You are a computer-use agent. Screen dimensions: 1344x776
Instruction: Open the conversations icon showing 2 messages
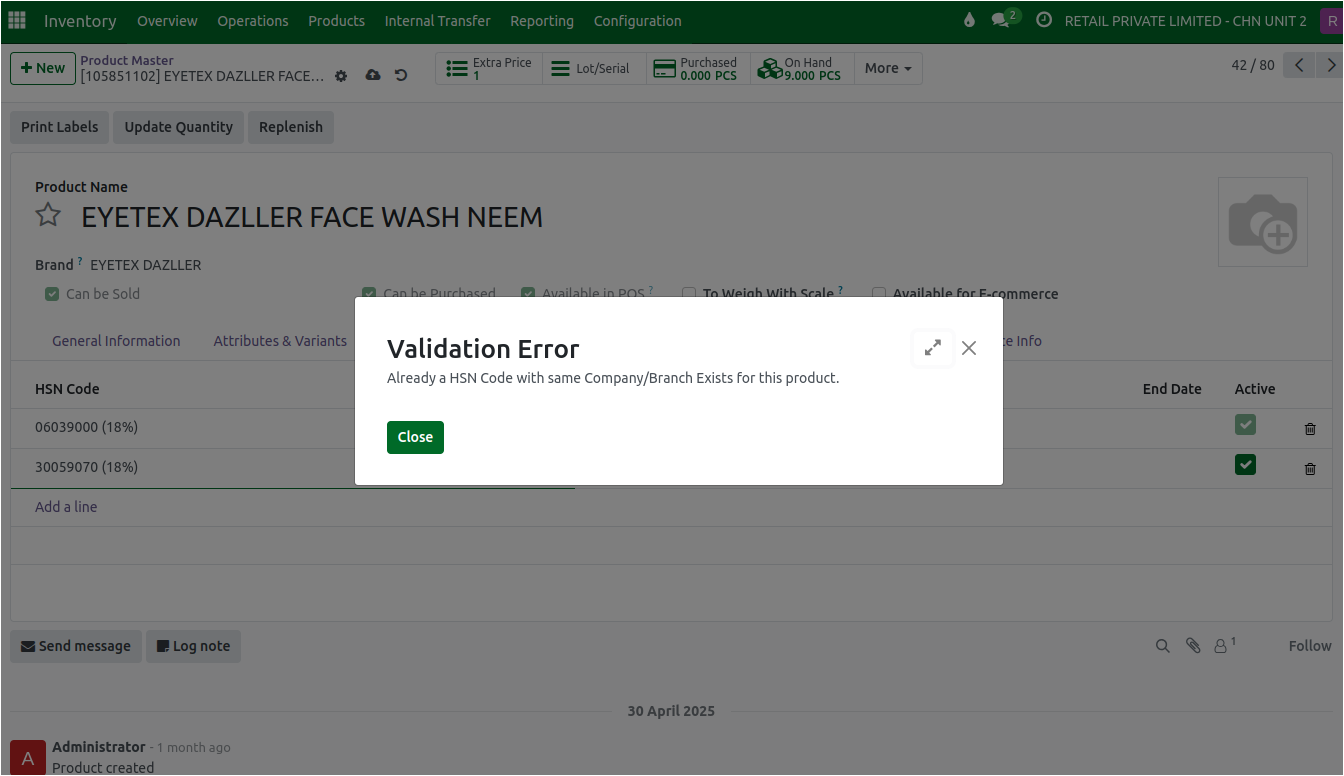(x=1002, y=20)
